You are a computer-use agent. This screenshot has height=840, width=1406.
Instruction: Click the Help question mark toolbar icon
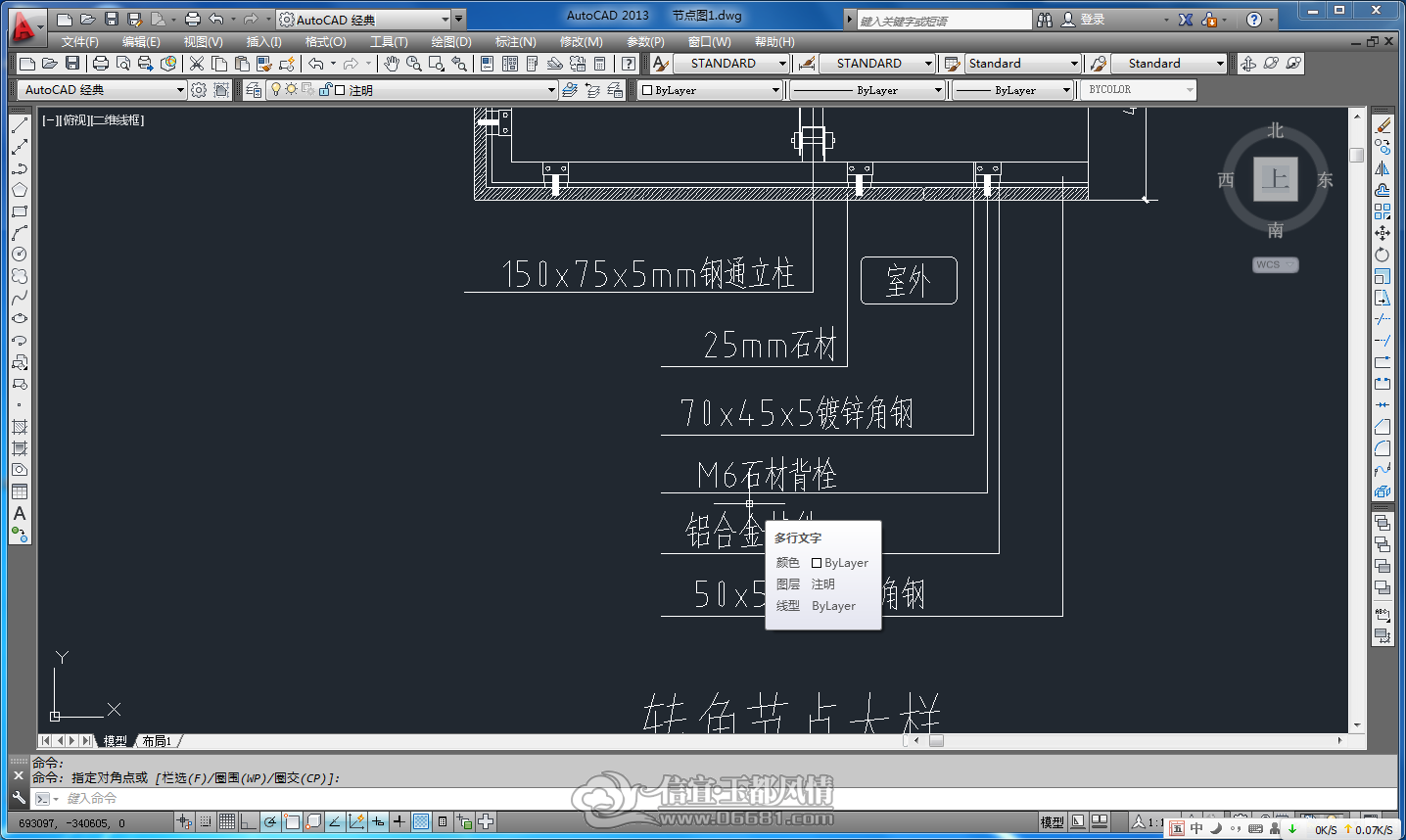(629, 64)
